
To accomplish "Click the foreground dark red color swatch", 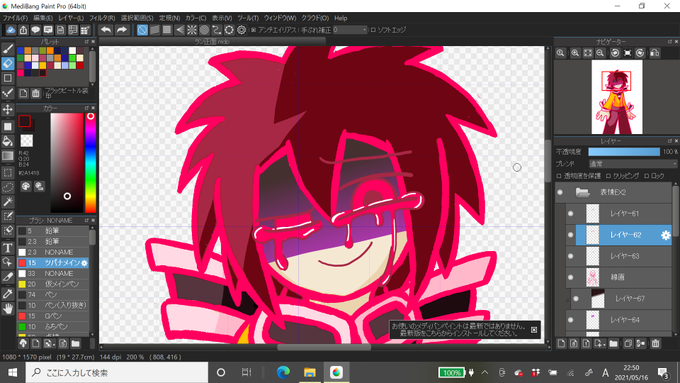I will point(24,121).
